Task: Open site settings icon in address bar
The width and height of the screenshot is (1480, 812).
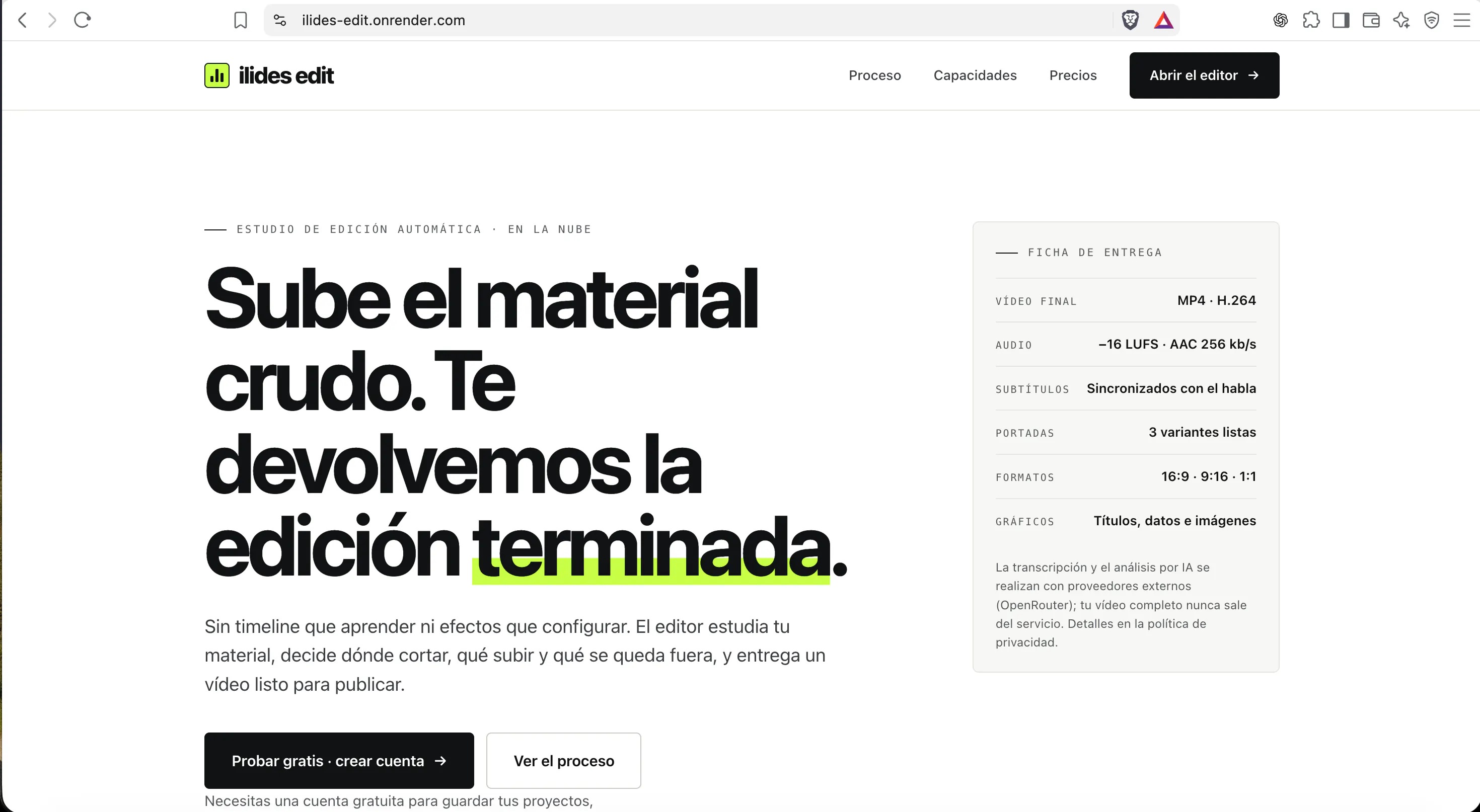Action: pyautogui.click(x=280, y=20)
